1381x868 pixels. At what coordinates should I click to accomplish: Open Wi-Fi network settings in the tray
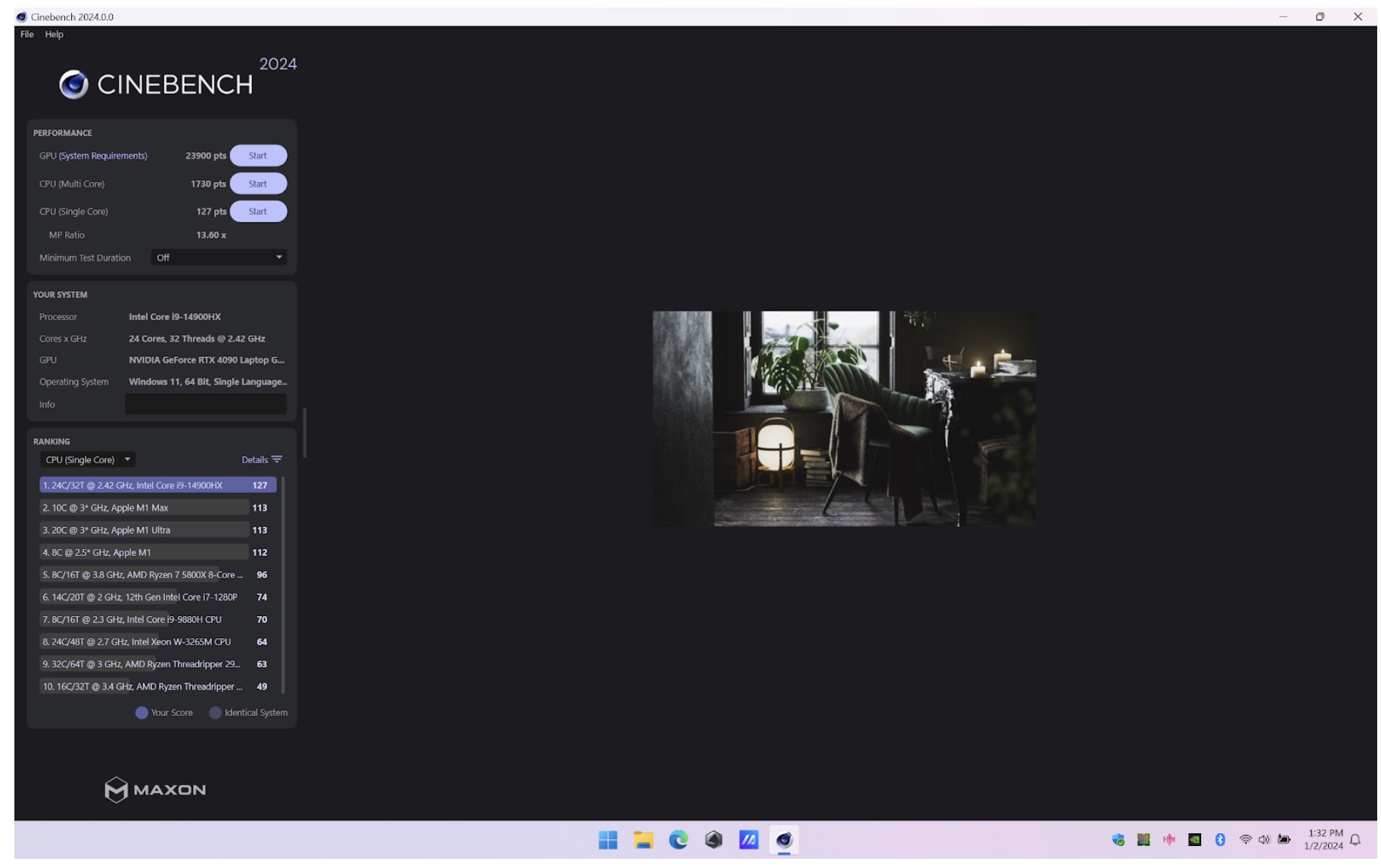pyautogui.click(x=1245, y=839)
